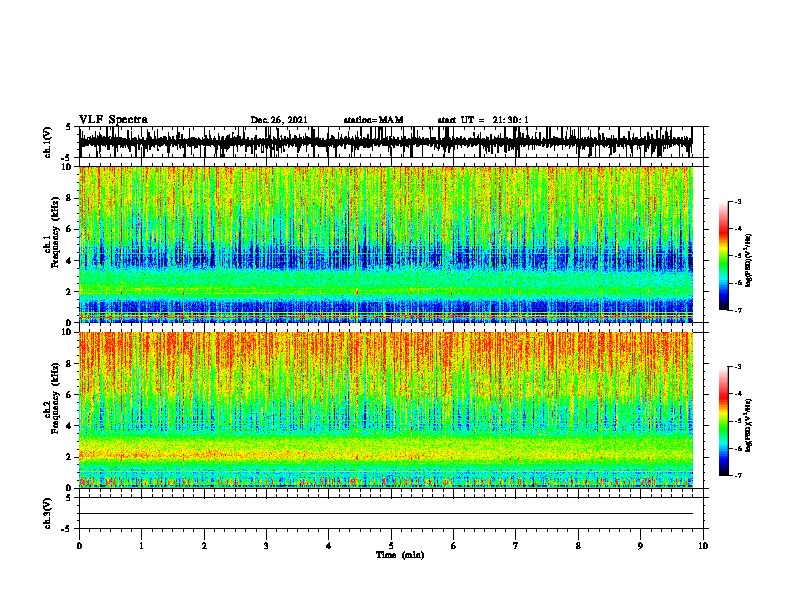Click the ch.1 "Frequency (kHz)" axis label
The width and height of the screenshot is (792, 612).
[x=55, y=232]
